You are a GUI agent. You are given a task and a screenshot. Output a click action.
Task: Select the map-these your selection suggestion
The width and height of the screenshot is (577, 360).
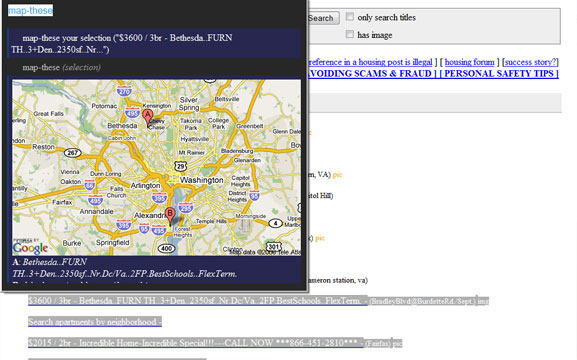[155, 43]
